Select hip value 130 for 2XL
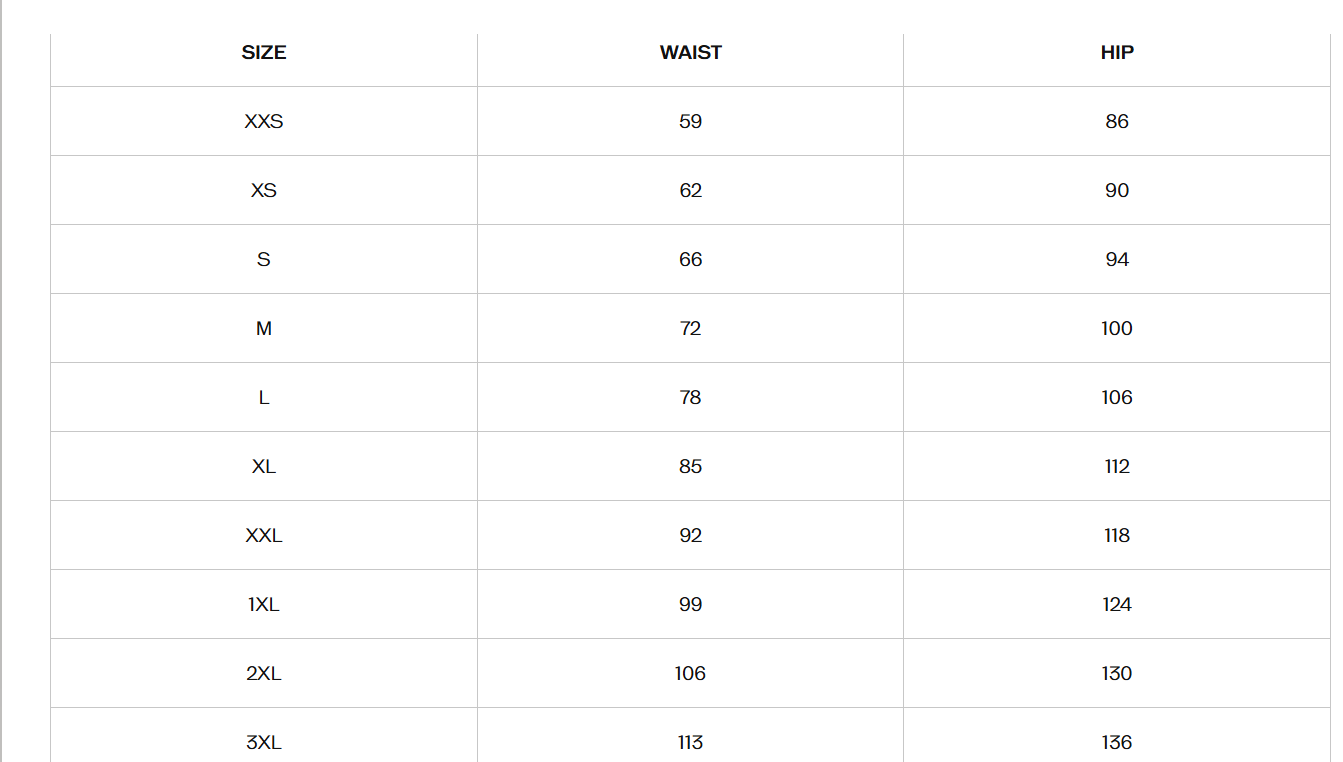 point(1117,674)
